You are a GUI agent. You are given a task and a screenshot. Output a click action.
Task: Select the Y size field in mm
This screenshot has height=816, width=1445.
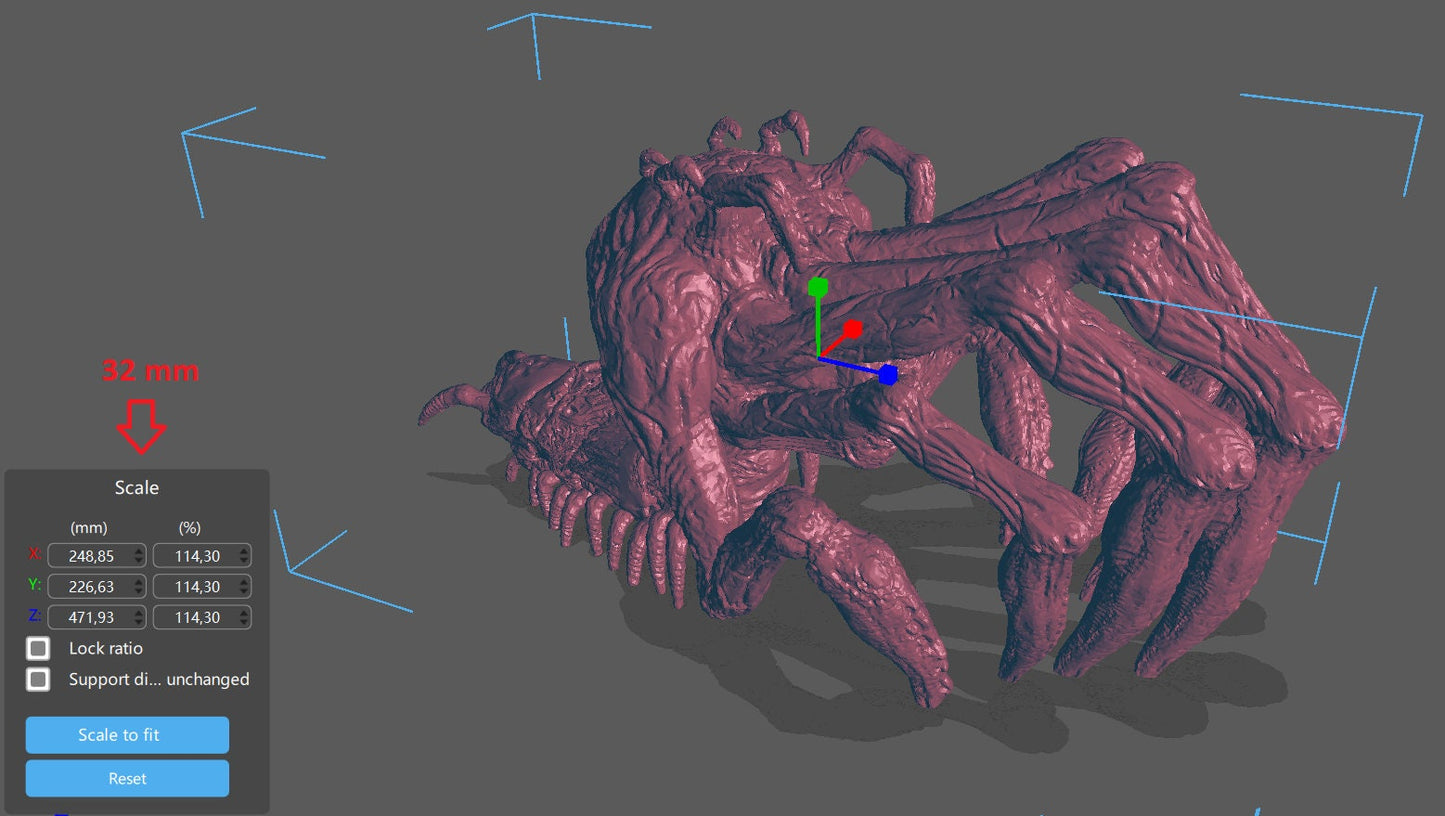(88, 587)
